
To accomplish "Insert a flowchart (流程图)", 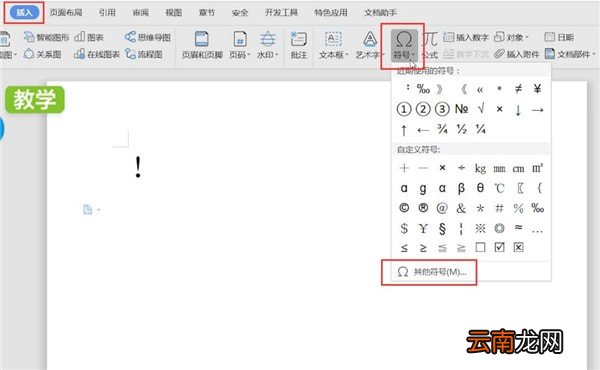I will pyautogui.click(x=144, y=54).
